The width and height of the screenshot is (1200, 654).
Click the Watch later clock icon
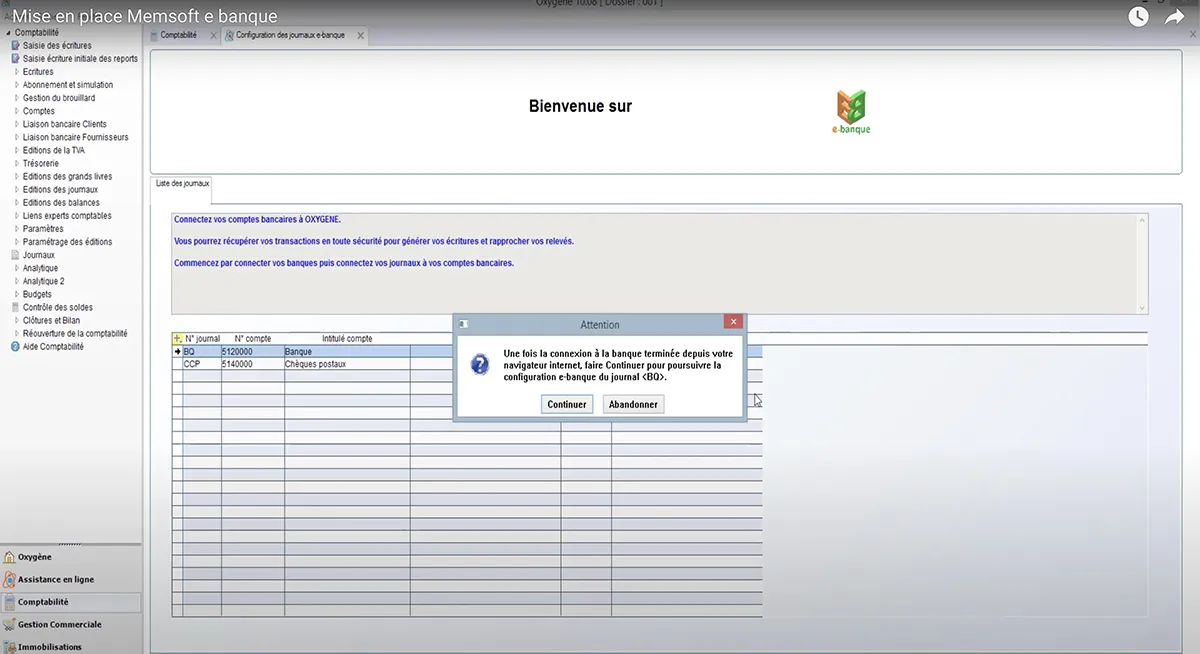click(1138, 17)
